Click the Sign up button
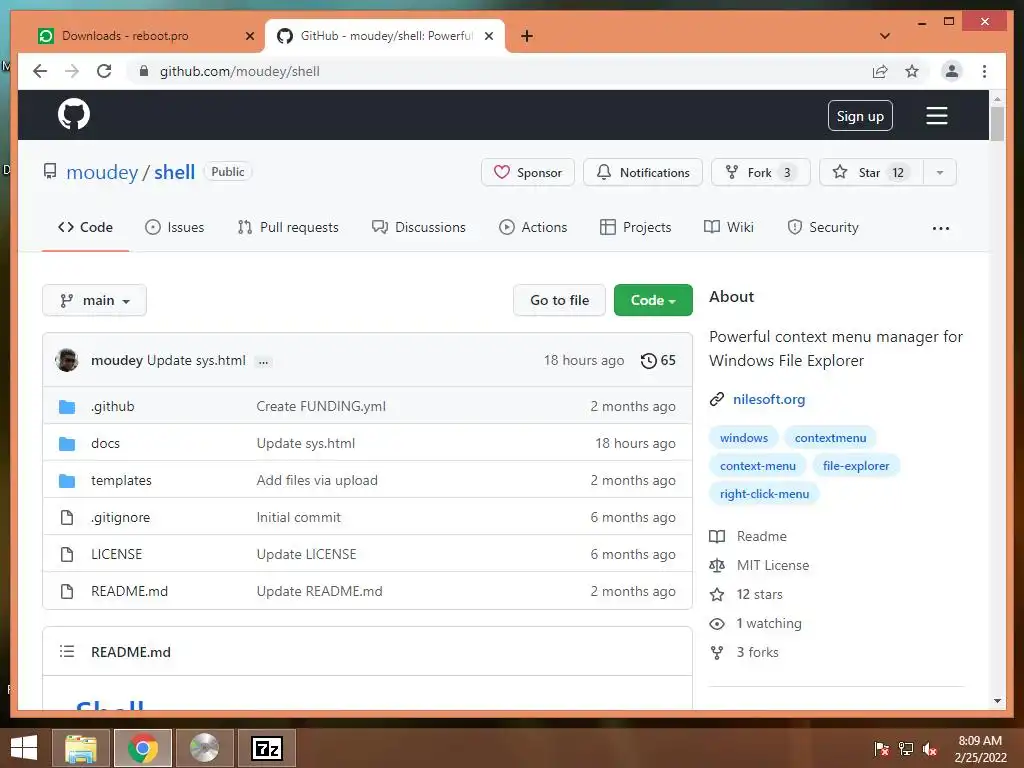 pos(860,116)
